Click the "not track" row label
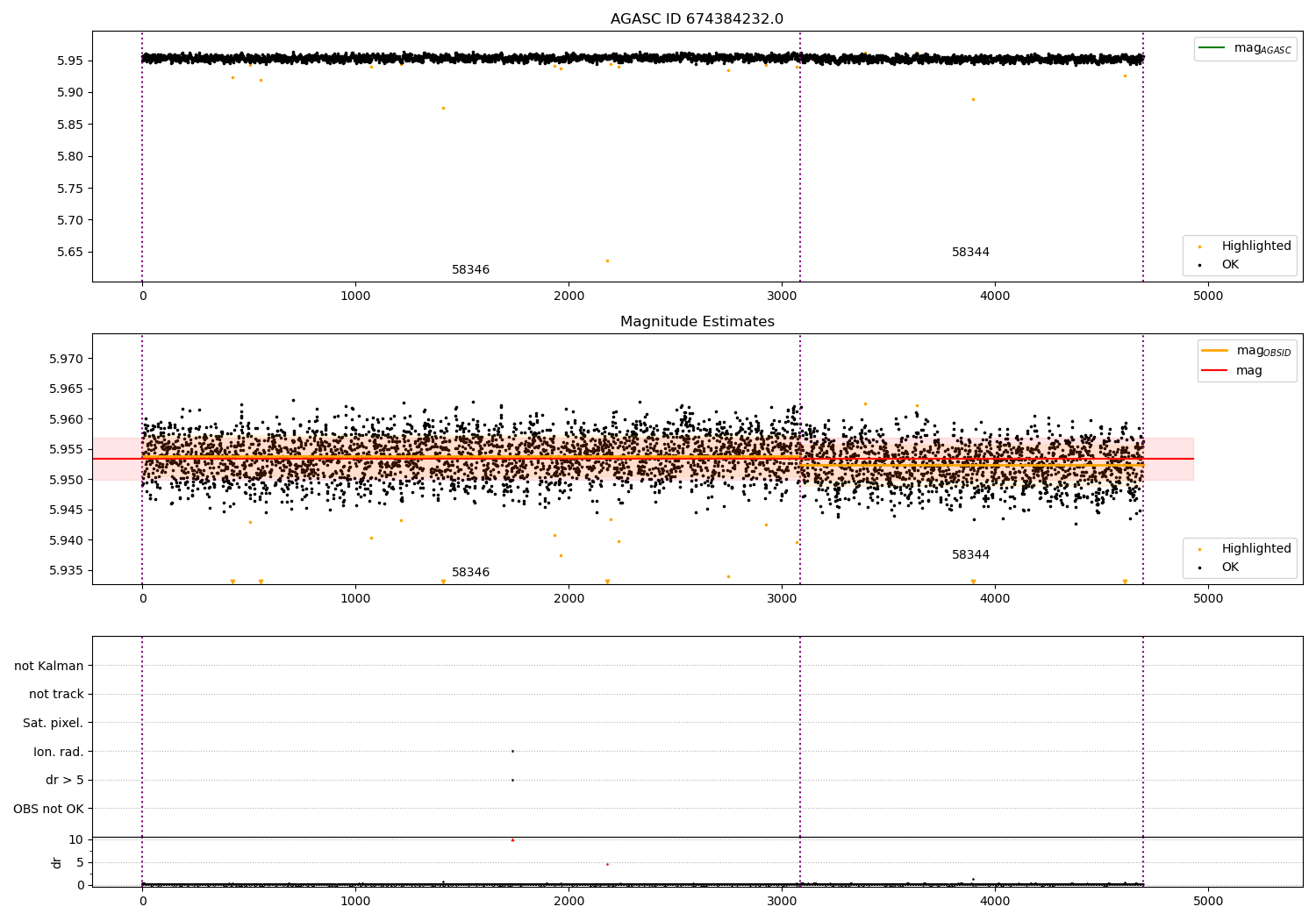Viewport: 1316px width, 921px height. pyautogui.click(x=56, y=695)
